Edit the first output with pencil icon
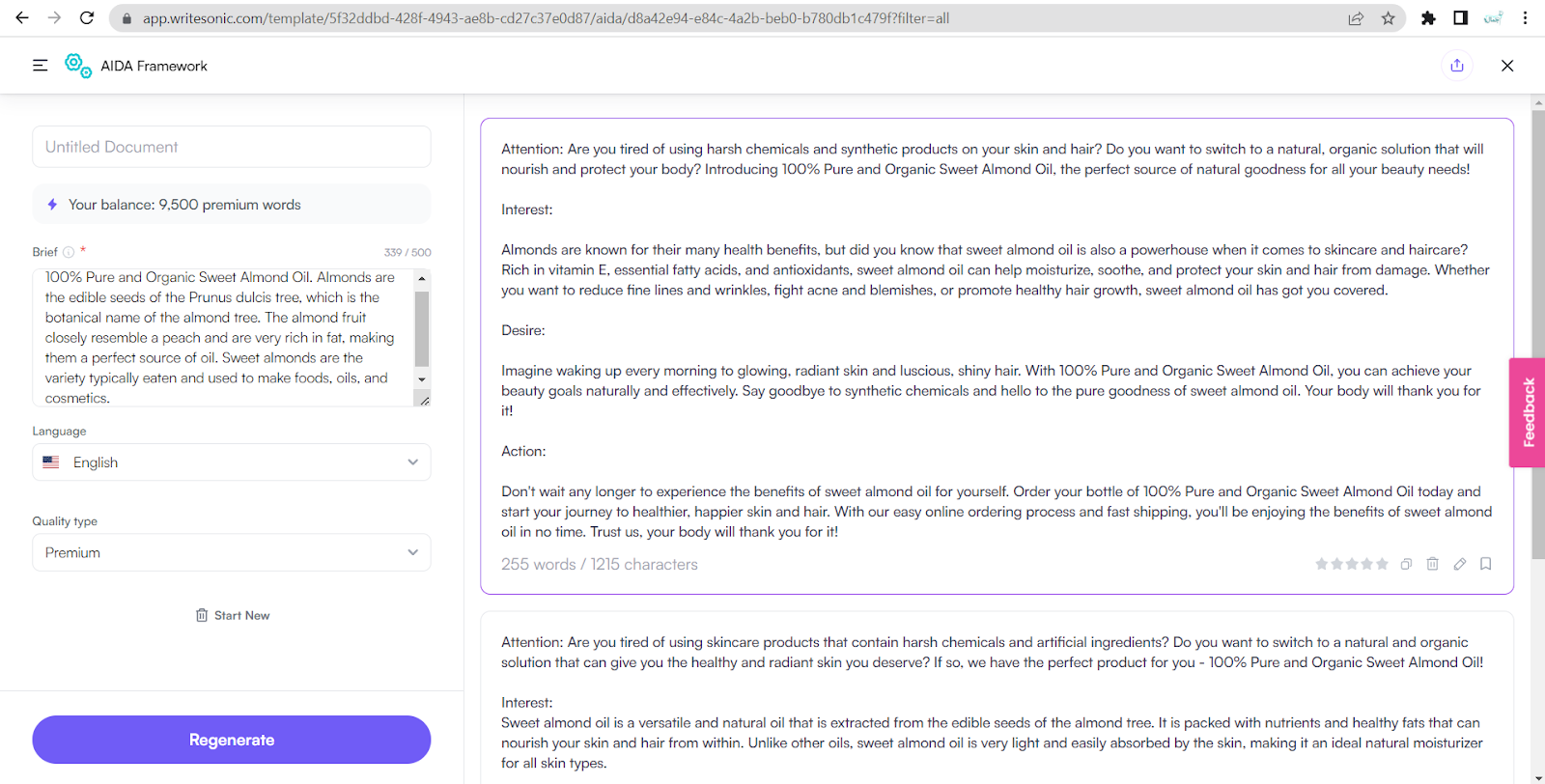The width and height of the screenshot is (1545, 784). point(1459,564)
